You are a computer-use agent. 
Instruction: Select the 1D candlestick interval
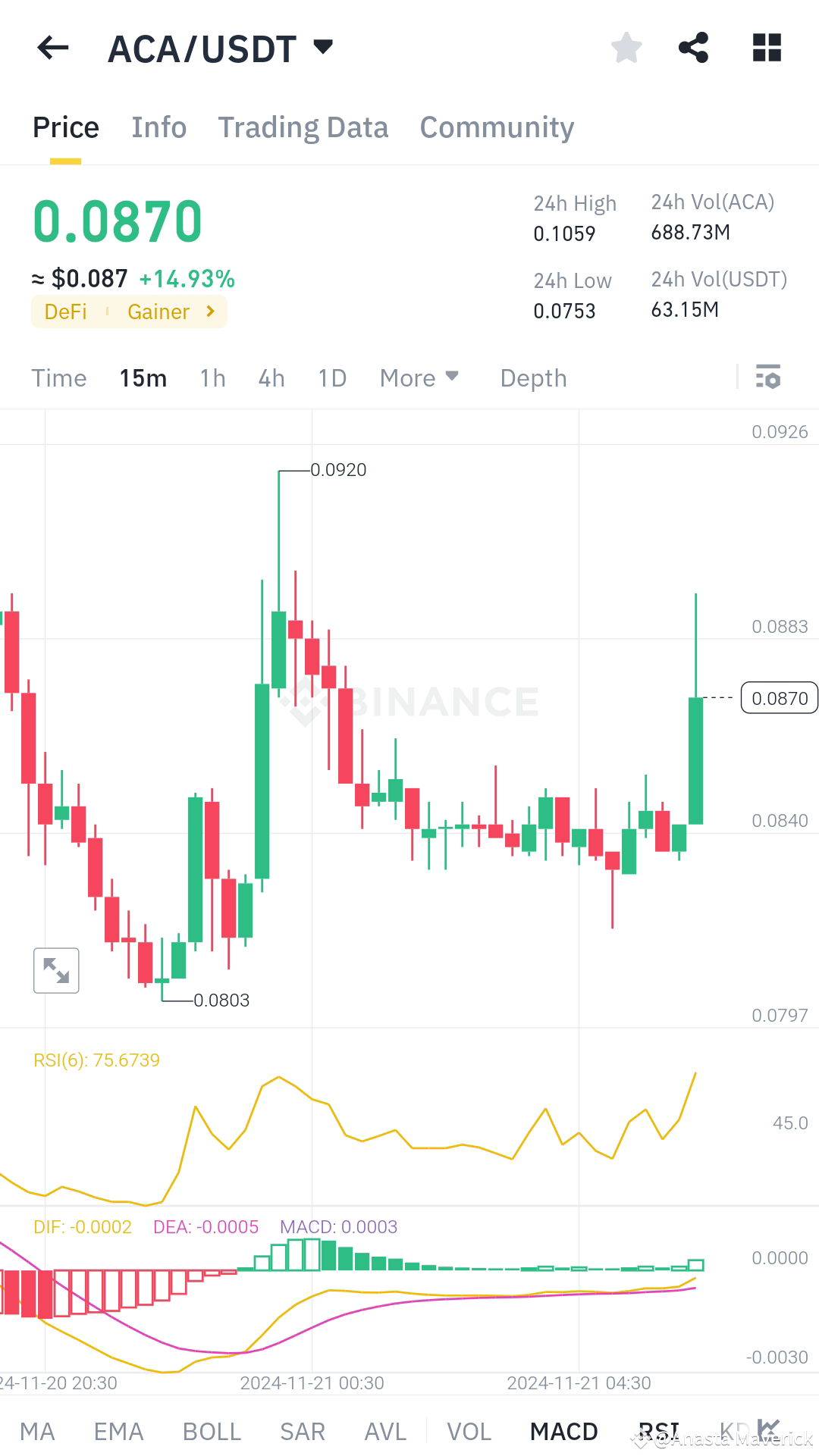pyautogui.click(x=331, y=377)
